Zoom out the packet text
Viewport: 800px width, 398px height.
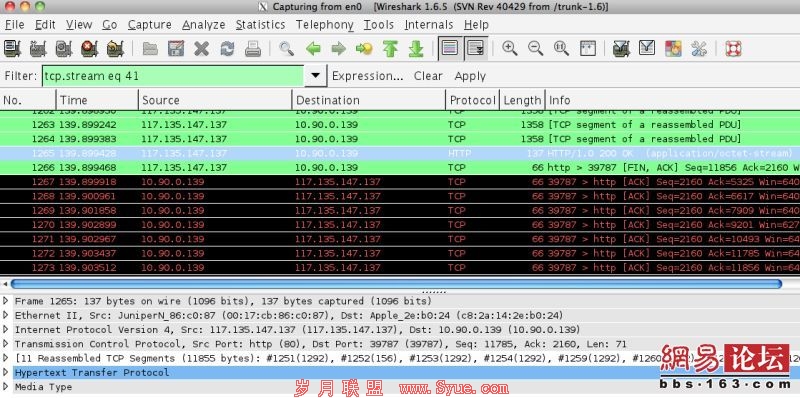535,49
